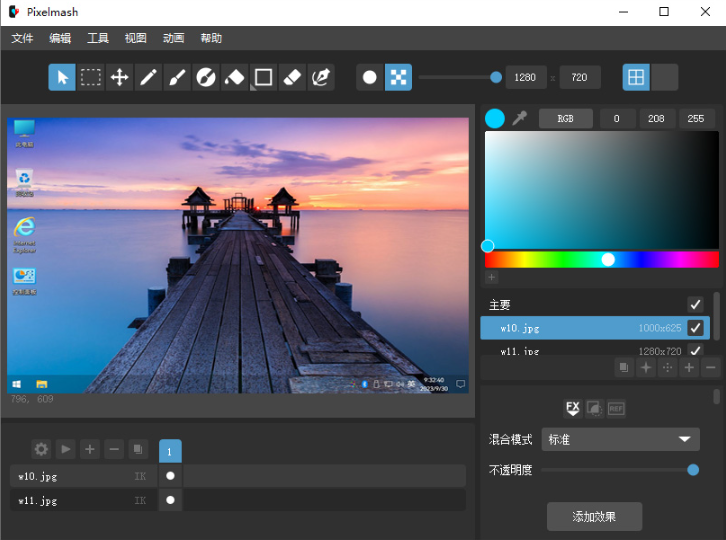Pick the eyedropper color picker
The width and height of the screenshot is (726, 540).
pos(519,118)
